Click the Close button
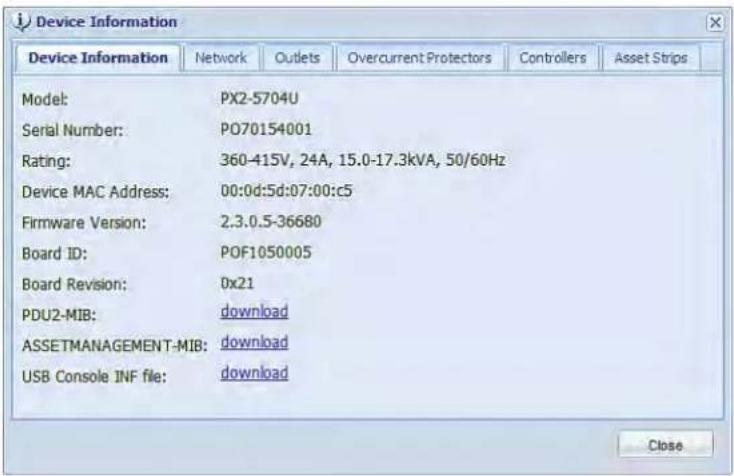The width and height of the screenshot is (734, 476). [665, 445]
